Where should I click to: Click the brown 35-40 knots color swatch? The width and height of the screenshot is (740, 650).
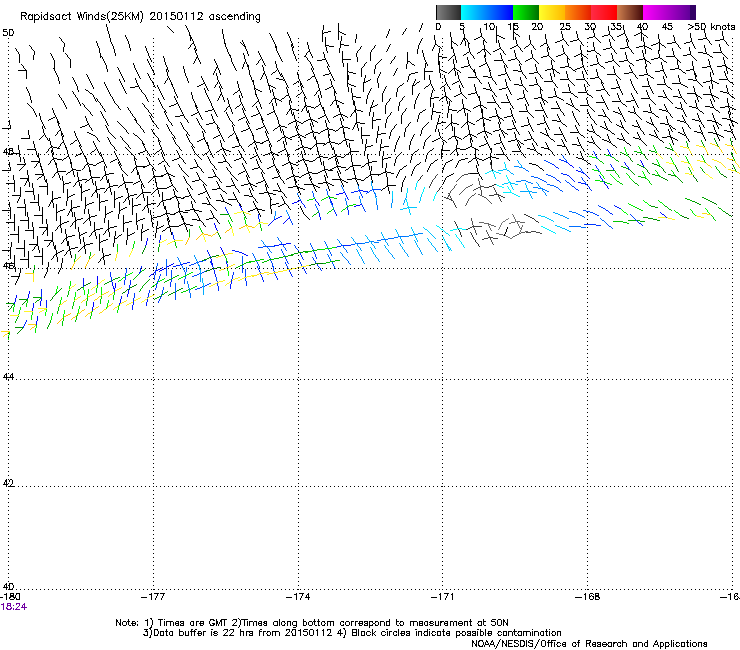coord(630,12)
